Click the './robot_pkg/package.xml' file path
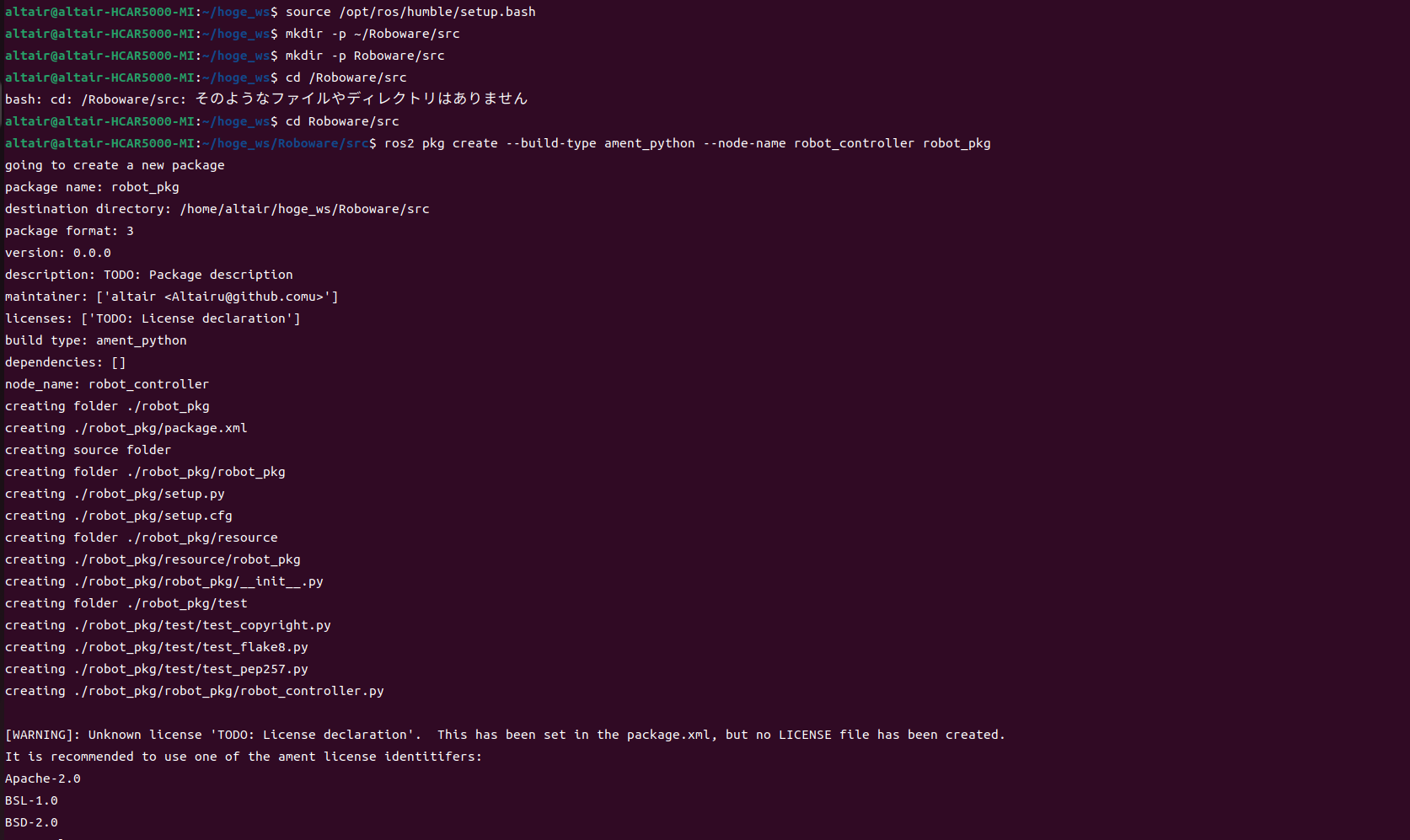1410x840 pixels. (x=160, y=428)
